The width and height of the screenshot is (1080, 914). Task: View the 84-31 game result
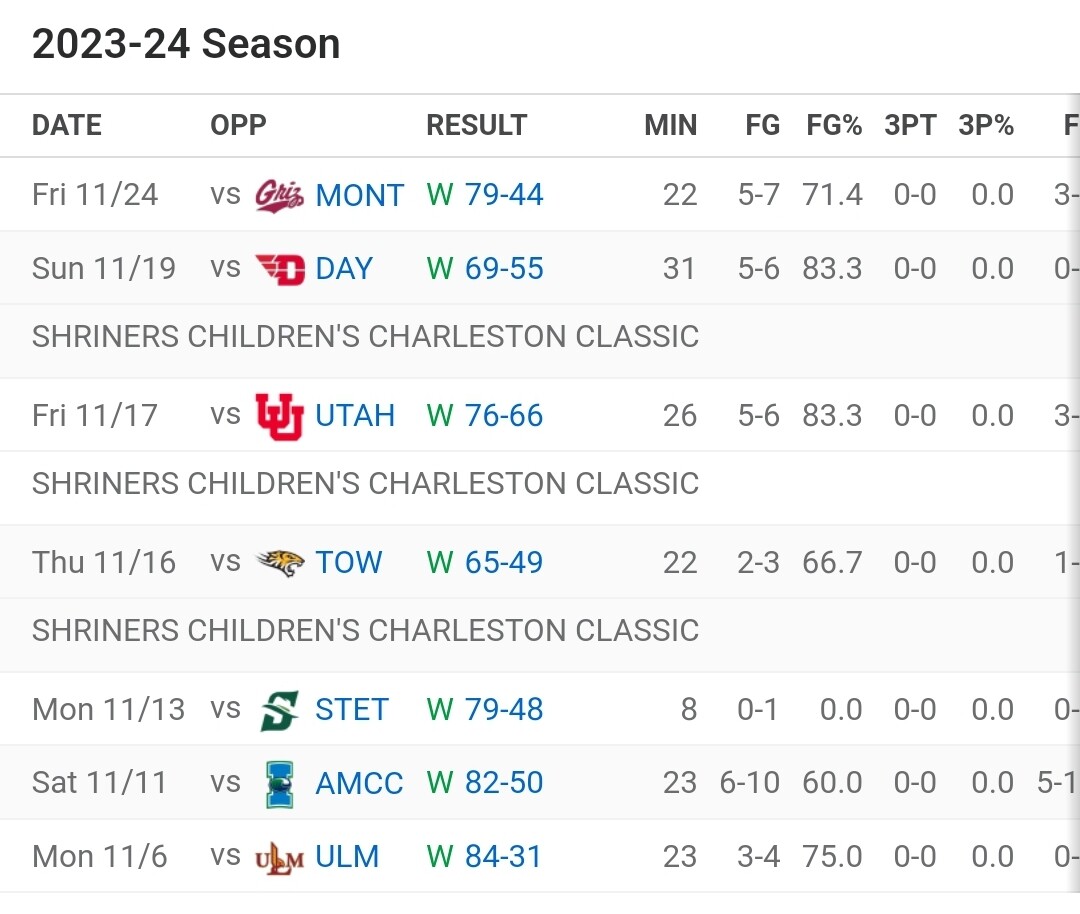click(x=503, y=857)
